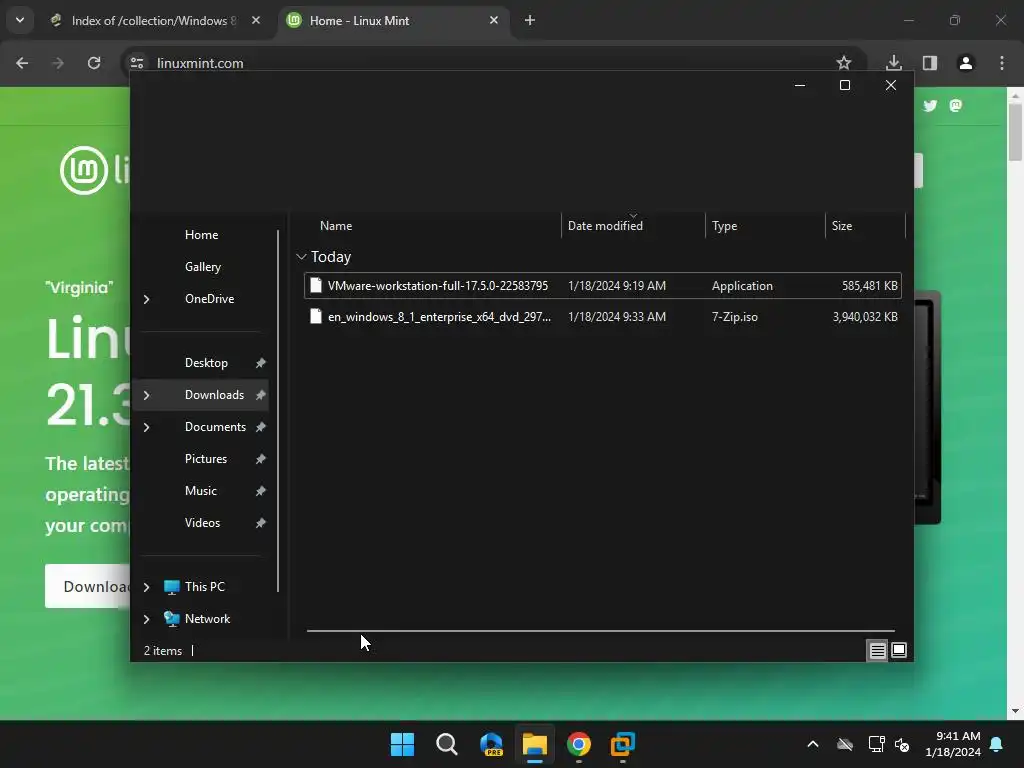Sort by the Size column header
This screenshot has width=1024, height=768.
(865, 226)
